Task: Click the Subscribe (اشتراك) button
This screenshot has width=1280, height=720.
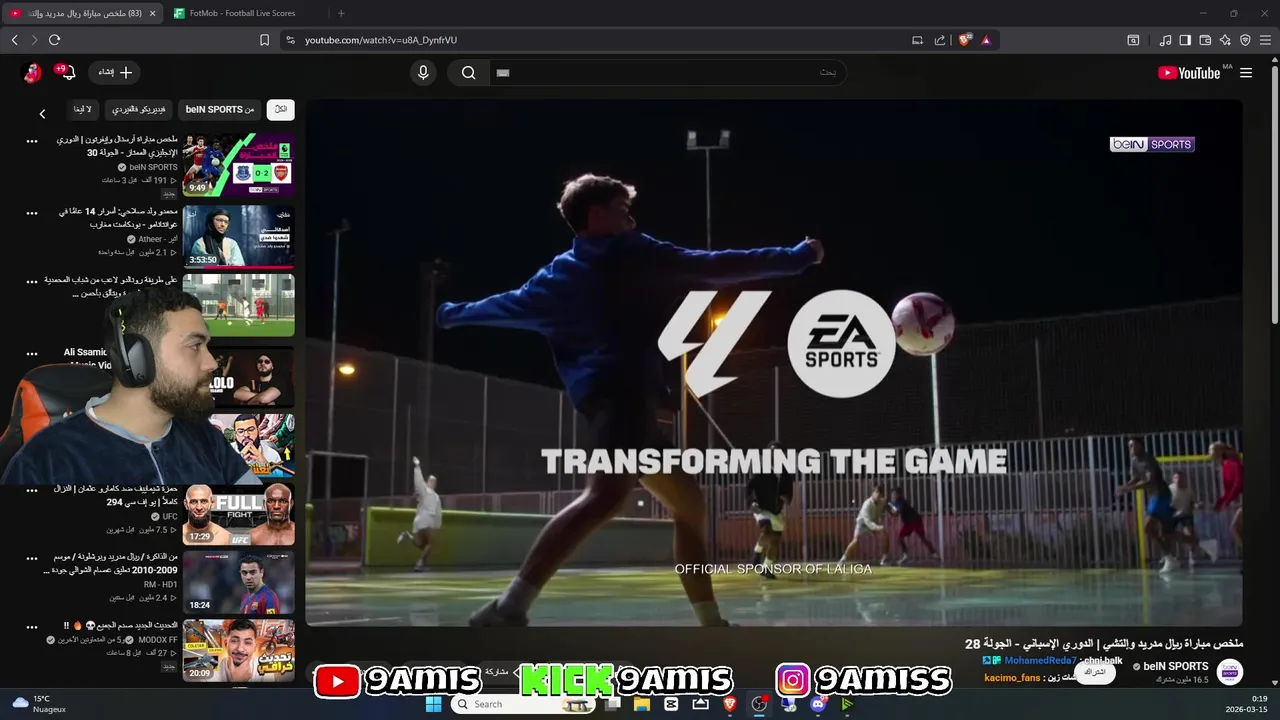Action: click(x=1095, y=672)
